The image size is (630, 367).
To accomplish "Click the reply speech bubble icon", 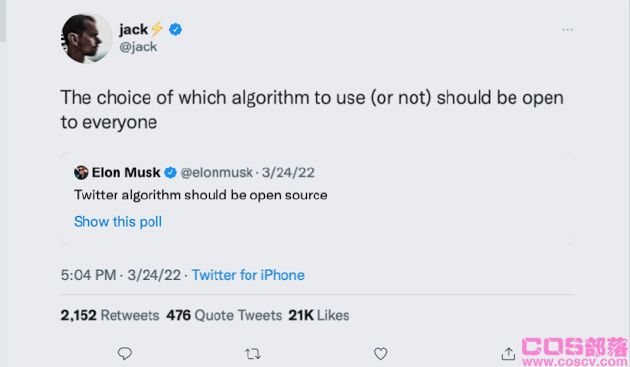I will point(125,353).
